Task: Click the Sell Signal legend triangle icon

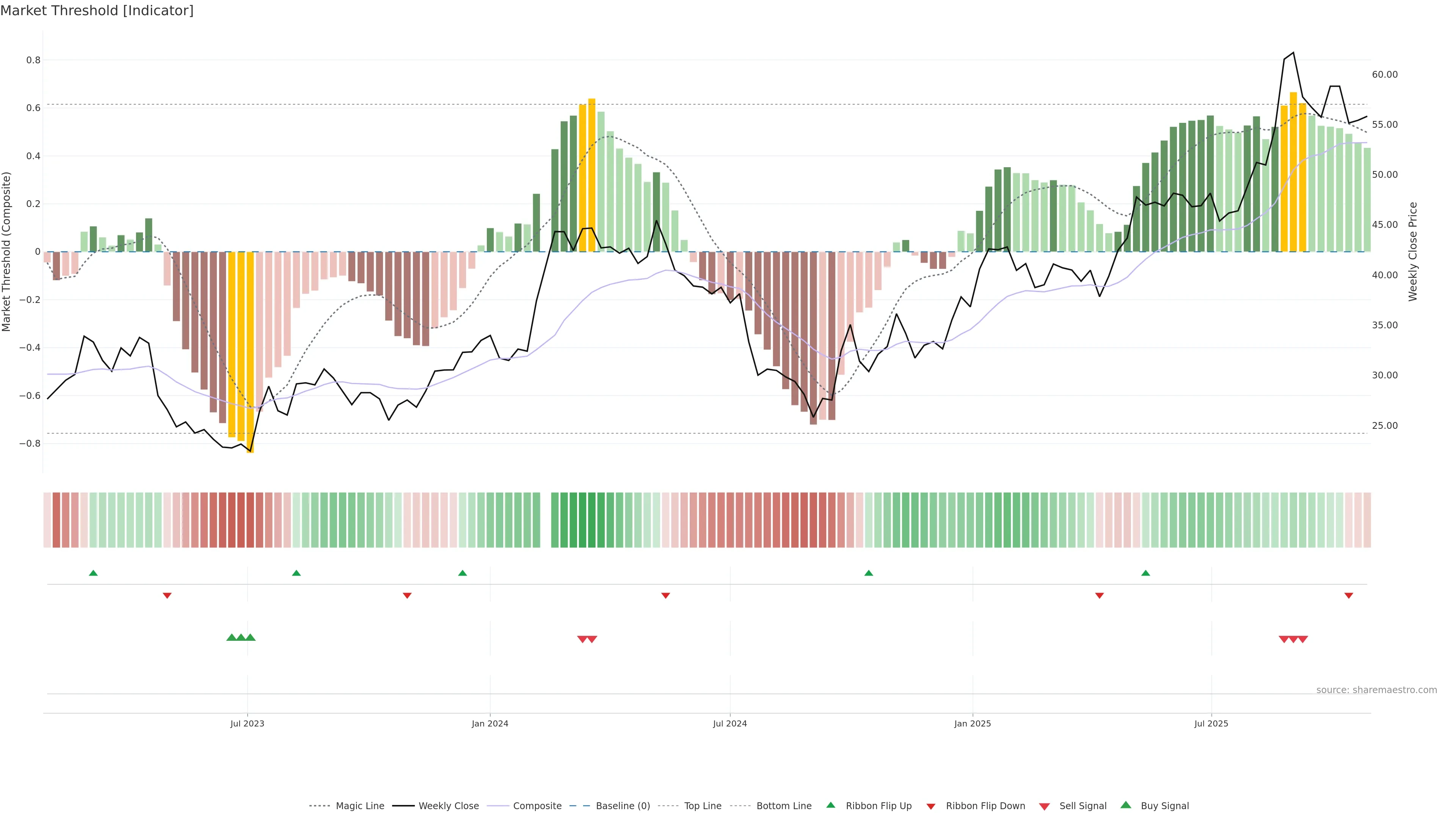Action: [1045, 806]
